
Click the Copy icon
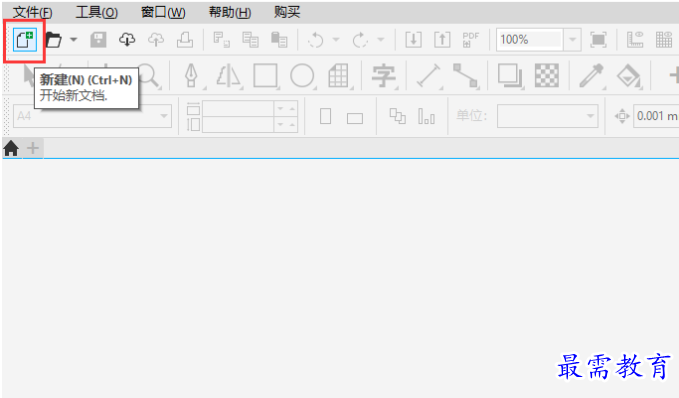250,40
